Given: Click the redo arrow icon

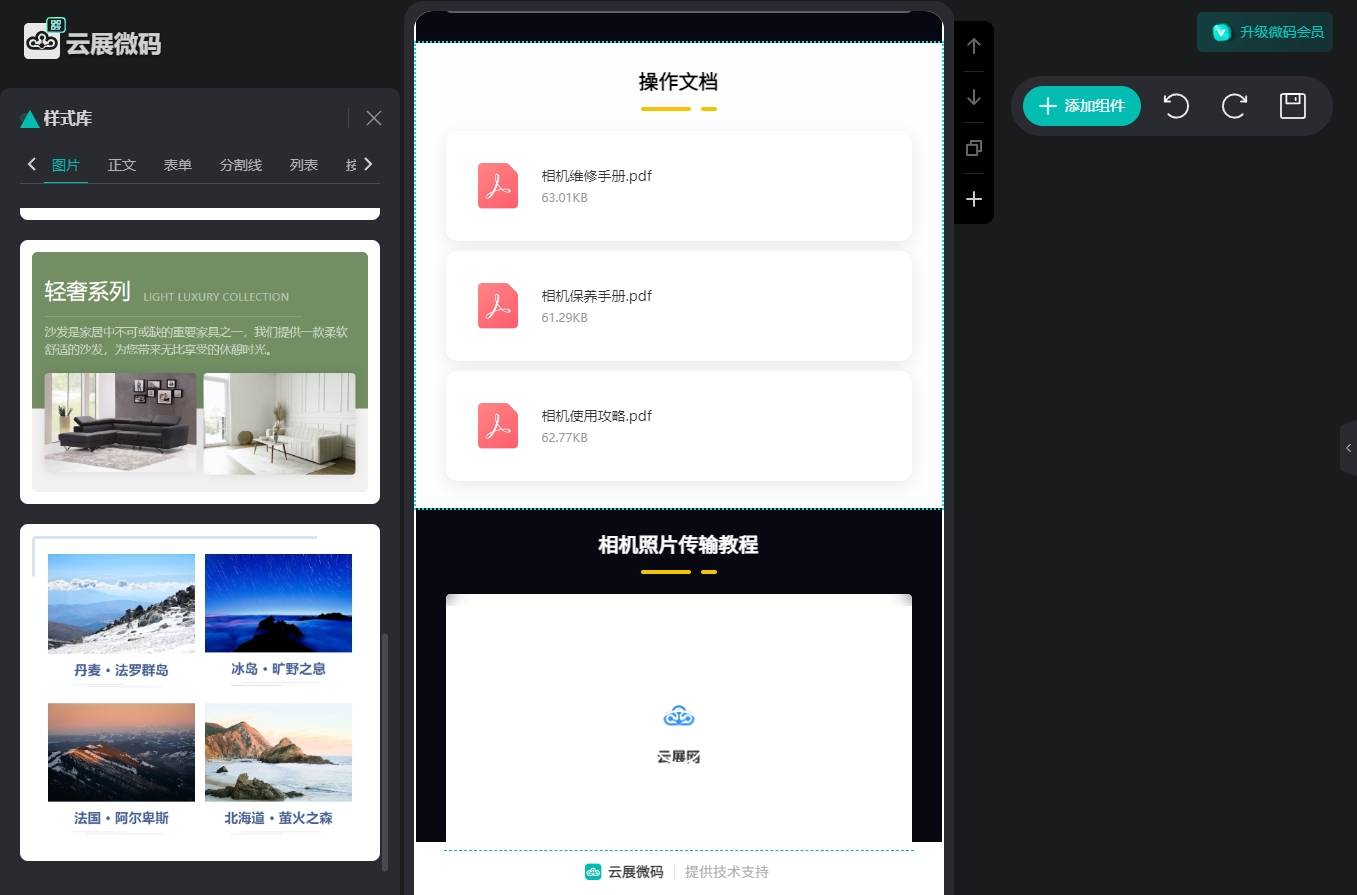Looking at the screenshot, I should click(1234, 106).
